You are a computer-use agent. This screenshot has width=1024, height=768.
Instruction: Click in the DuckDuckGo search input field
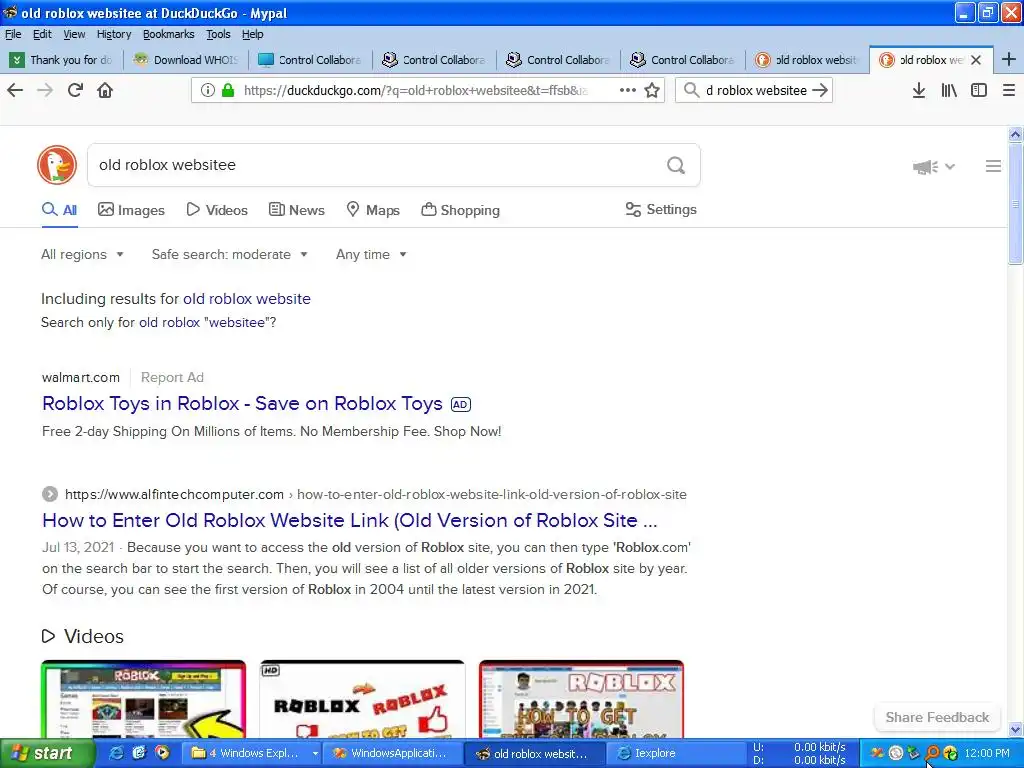point(379,165)
